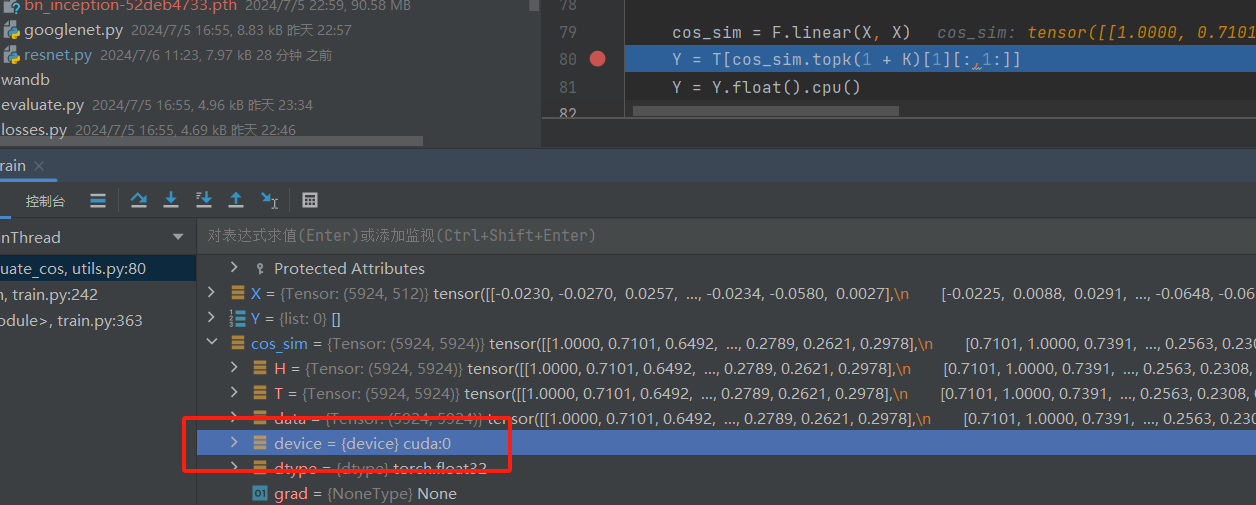Select the bn_inception-52deb4733.pth file
Screen dimensions: 1256x505
click(131, 6)
